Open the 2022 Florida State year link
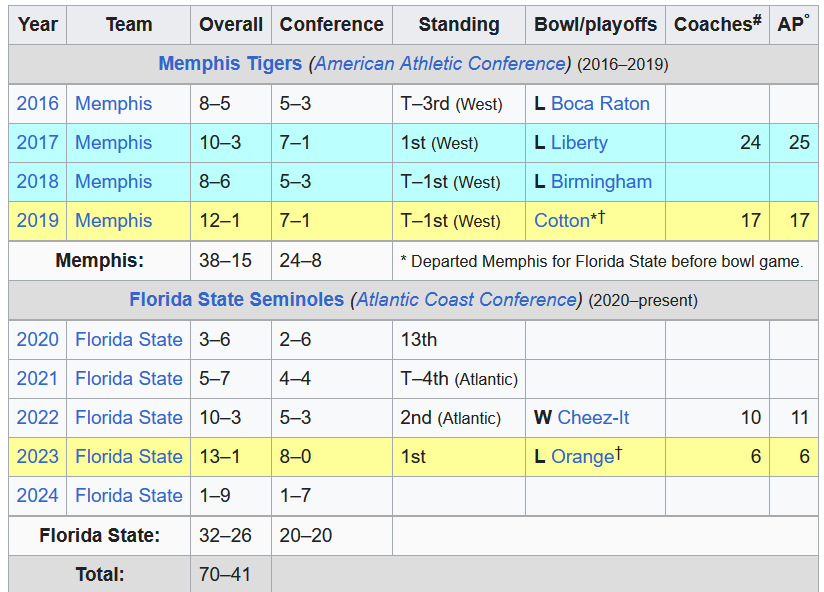This screenshot has width=824, height=592. point(38,418)
